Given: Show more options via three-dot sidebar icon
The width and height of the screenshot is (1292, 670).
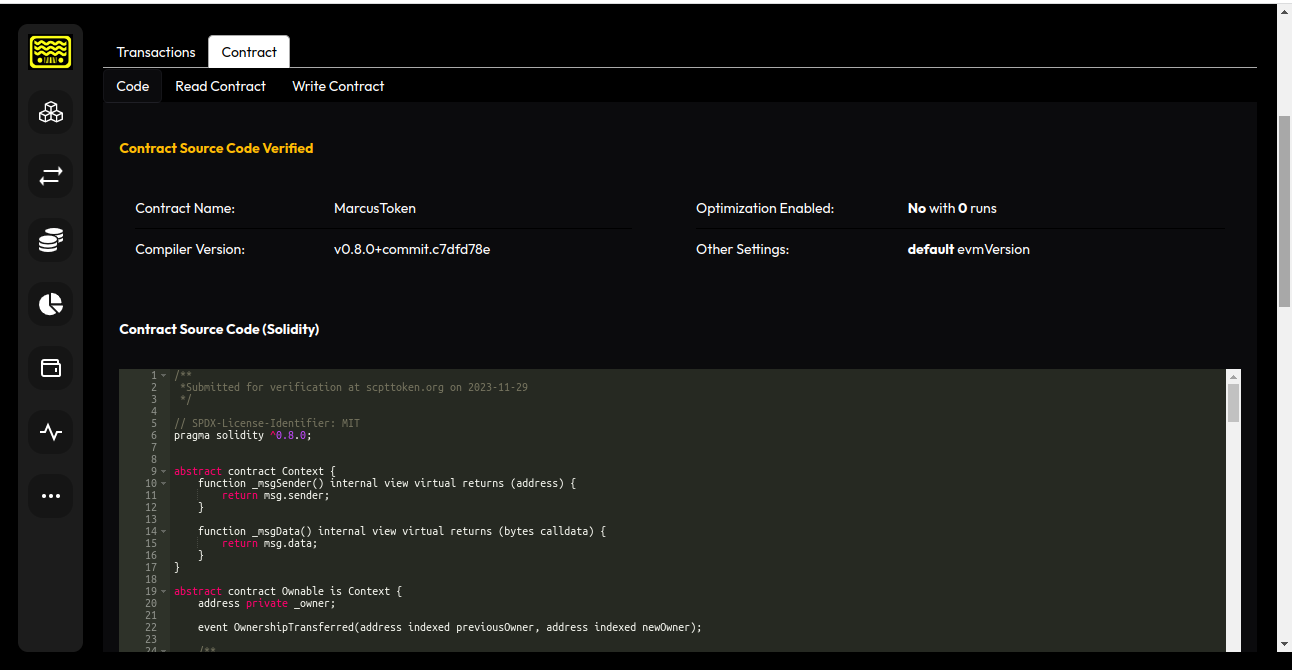Looking at the screenshot, I should click(x=50, y=496).
